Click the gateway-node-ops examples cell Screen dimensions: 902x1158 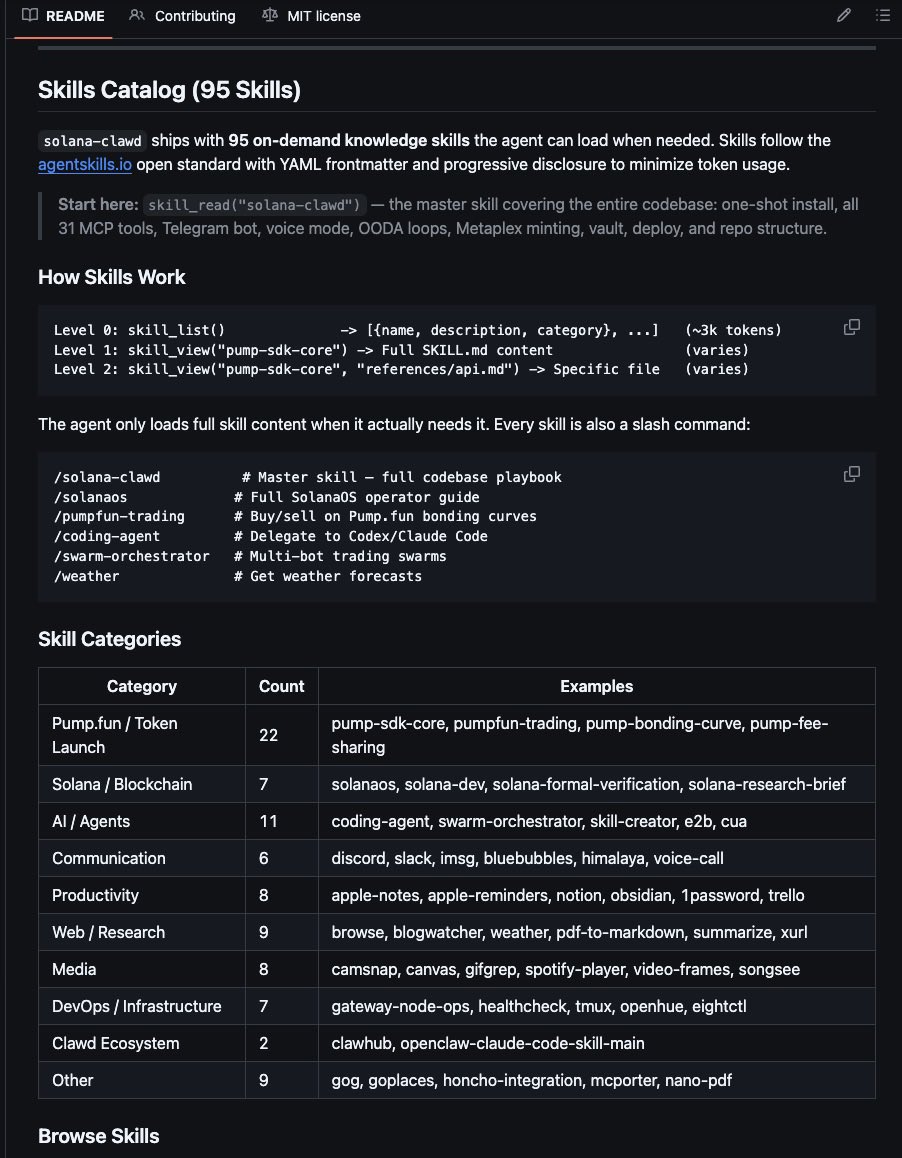(597, 1006)
